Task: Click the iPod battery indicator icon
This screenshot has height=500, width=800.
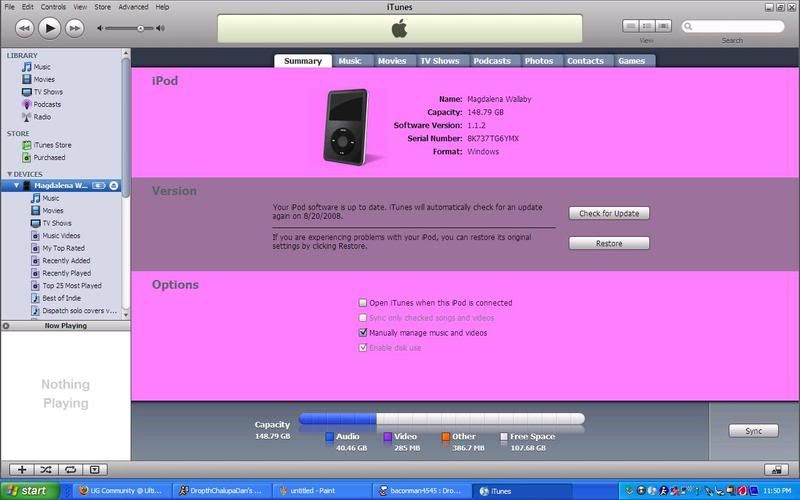Action: tap(99, 186)
